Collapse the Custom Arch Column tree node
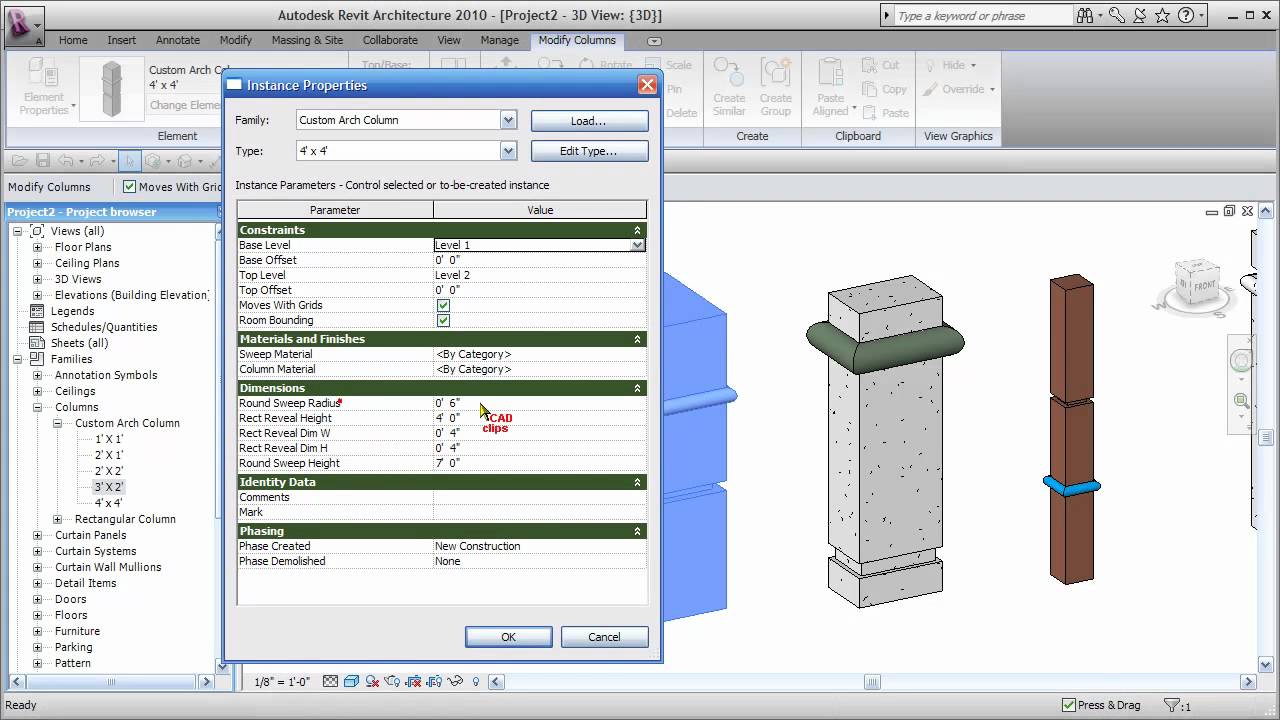The image size is (1280, 720). (x=58, y=423)
